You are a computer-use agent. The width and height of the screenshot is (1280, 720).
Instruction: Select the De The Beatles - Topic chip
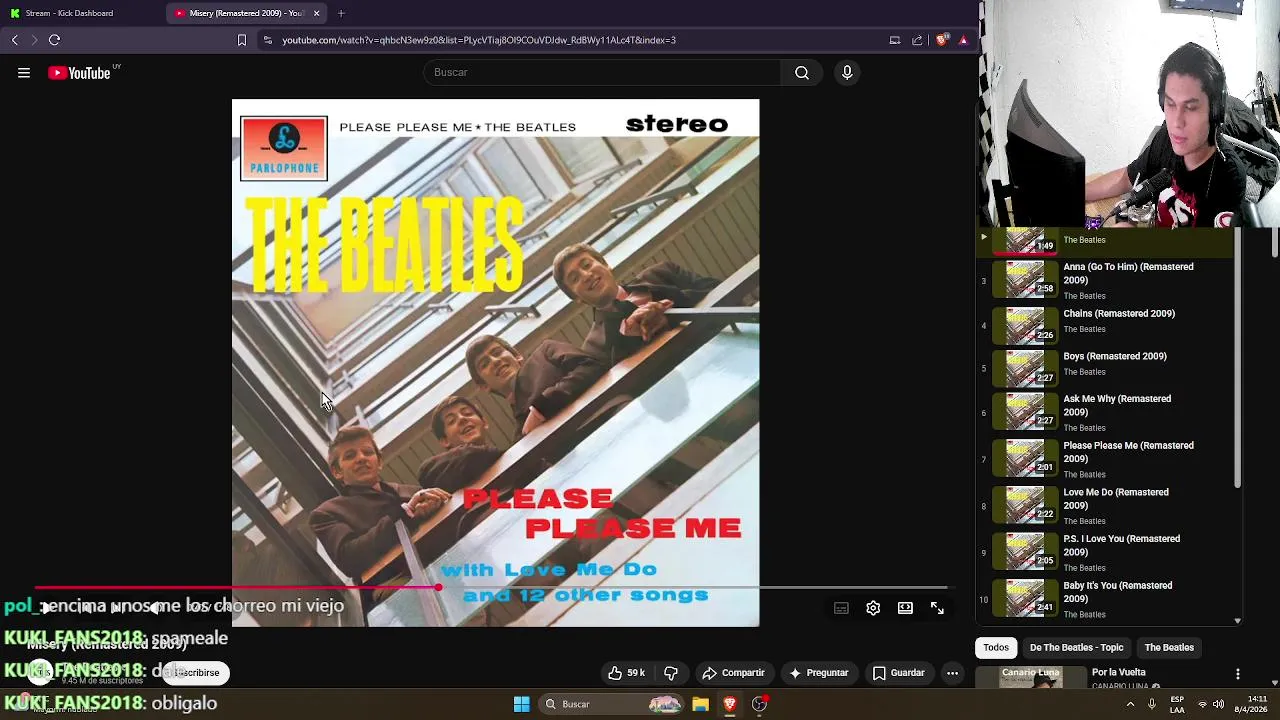point(1076,648)
